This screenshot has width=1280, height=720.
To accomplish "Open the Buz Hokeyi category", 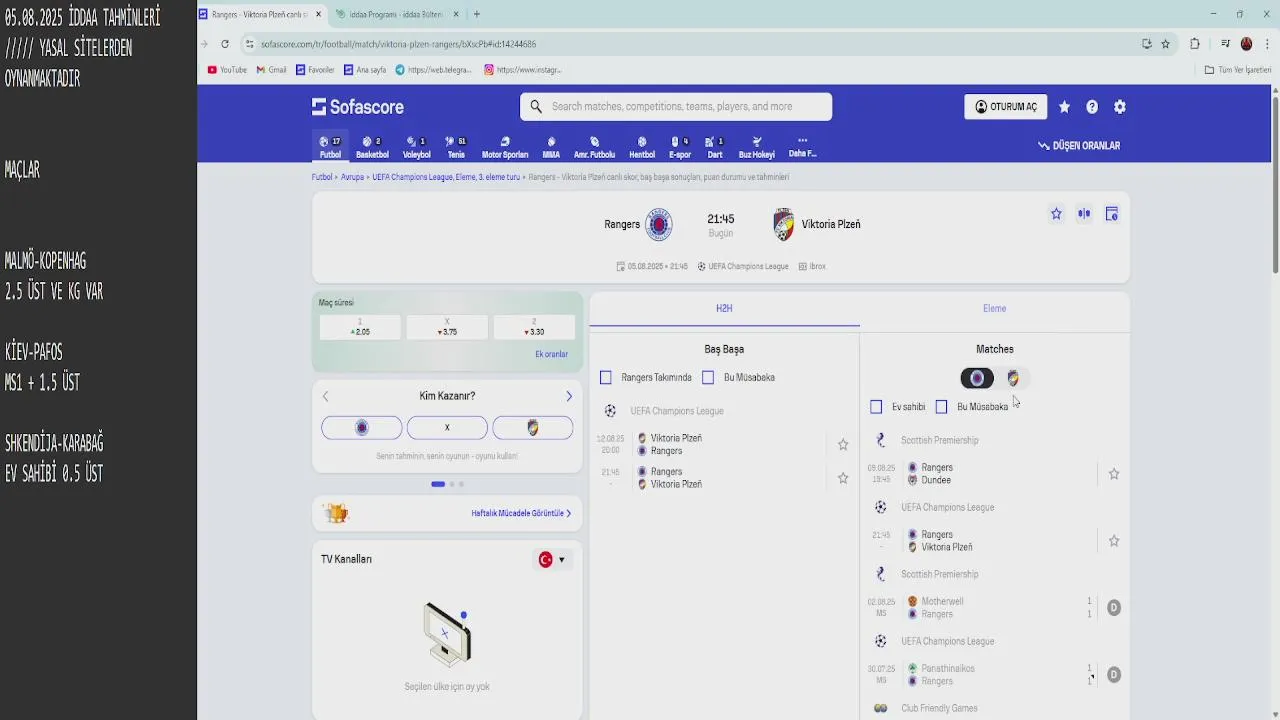I will 757,147.
